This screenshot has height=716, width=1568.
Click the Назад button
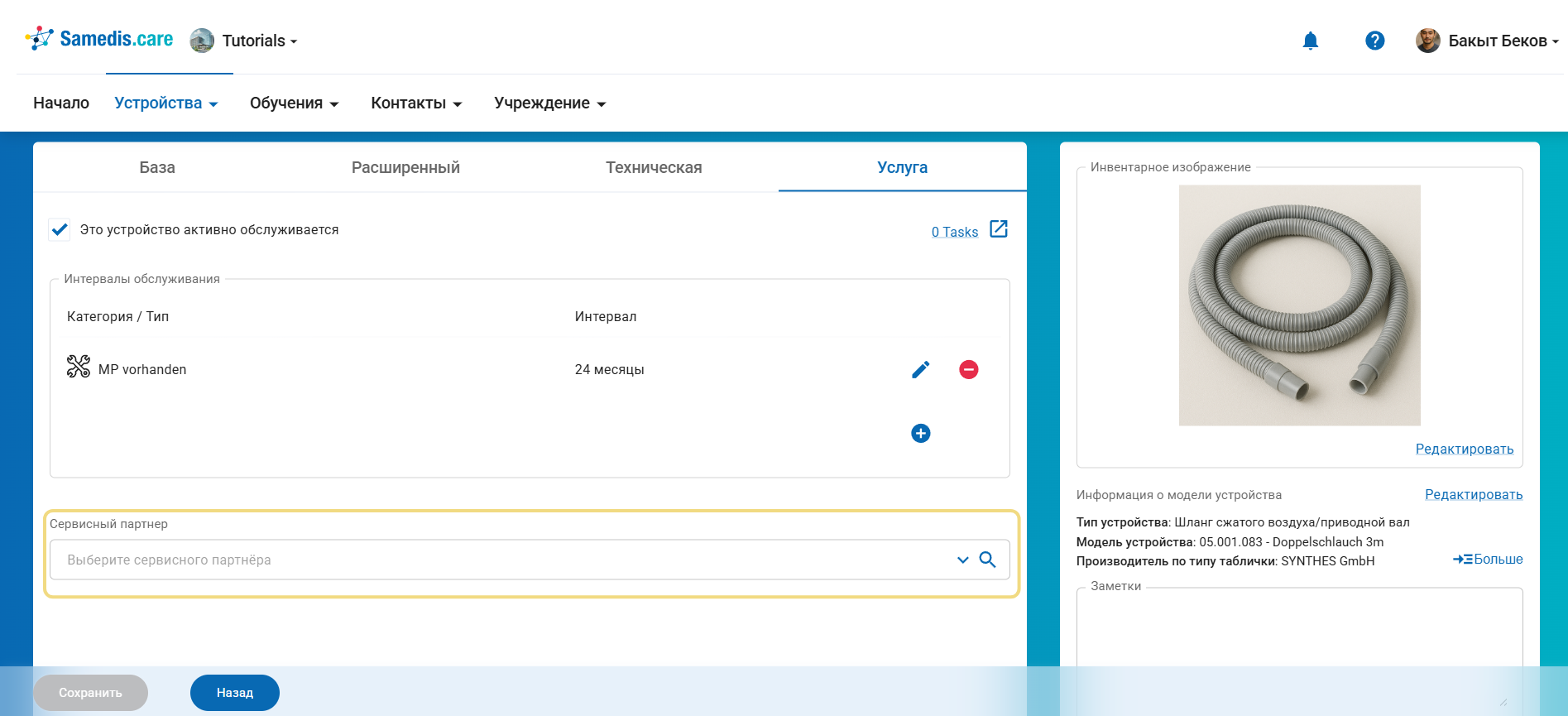click(235, 693)
